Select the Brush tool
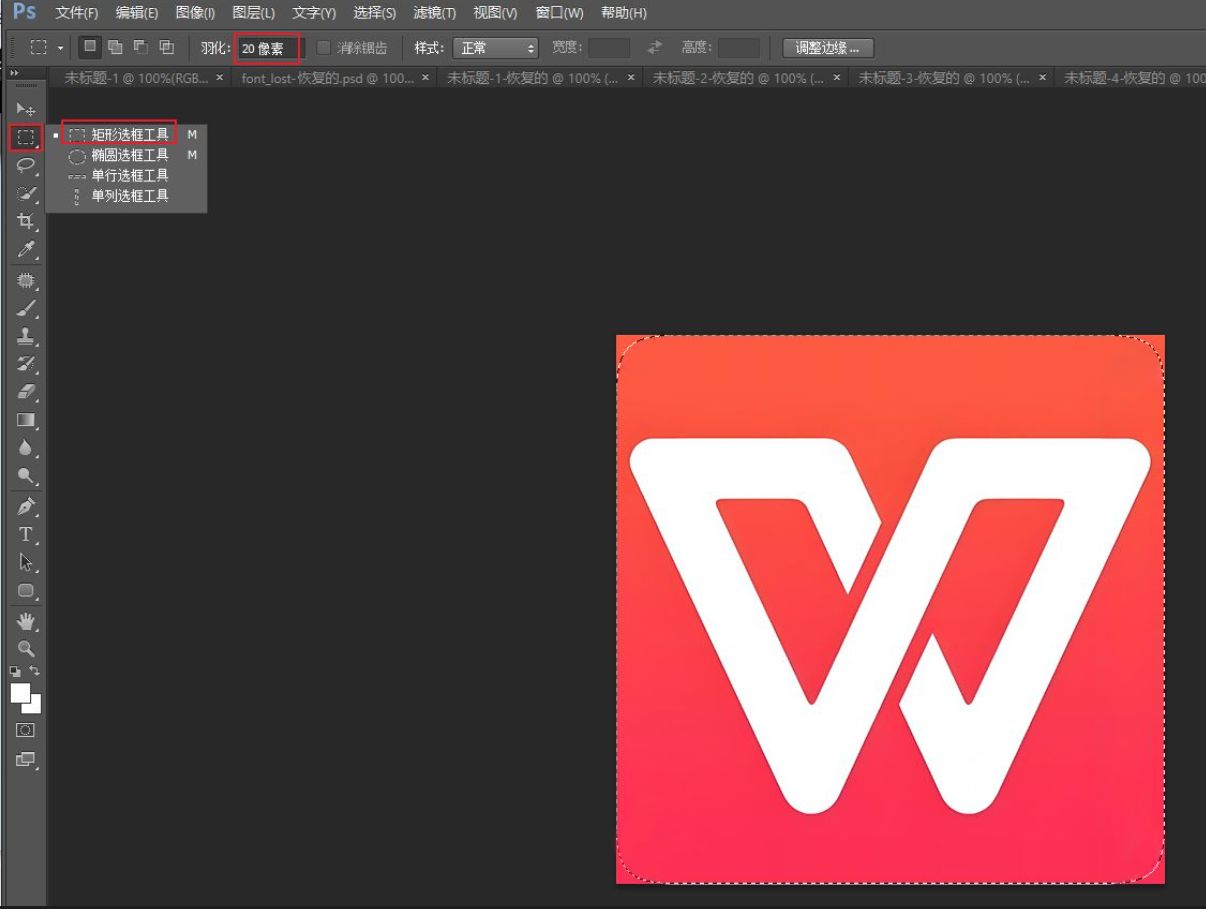Viewport: 1206px width, 909px height. point(26,310)
